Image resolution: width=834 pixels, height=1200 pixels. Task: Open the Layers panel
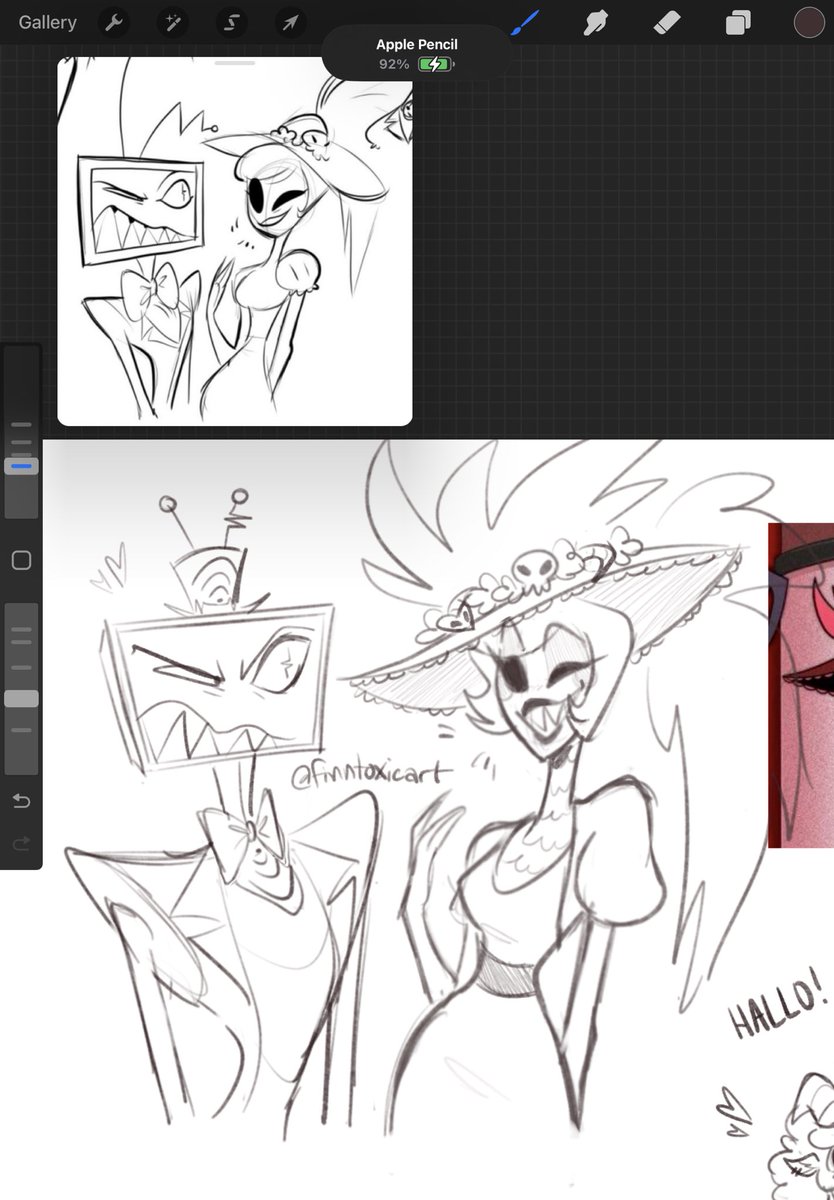click(x=738, y=22)
